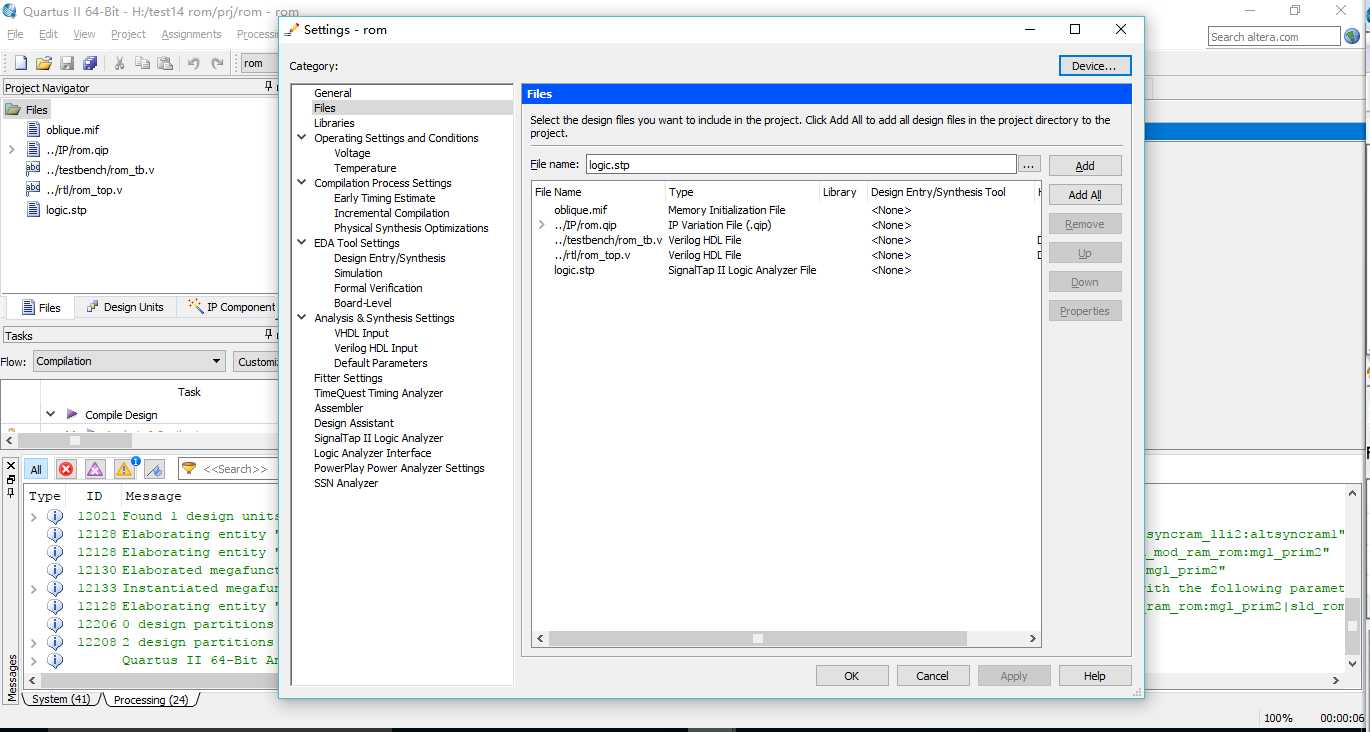Click the Copy toolbar icon
Image resolution: width=1370 pixels, height=732 pixels.
[142, 63]
